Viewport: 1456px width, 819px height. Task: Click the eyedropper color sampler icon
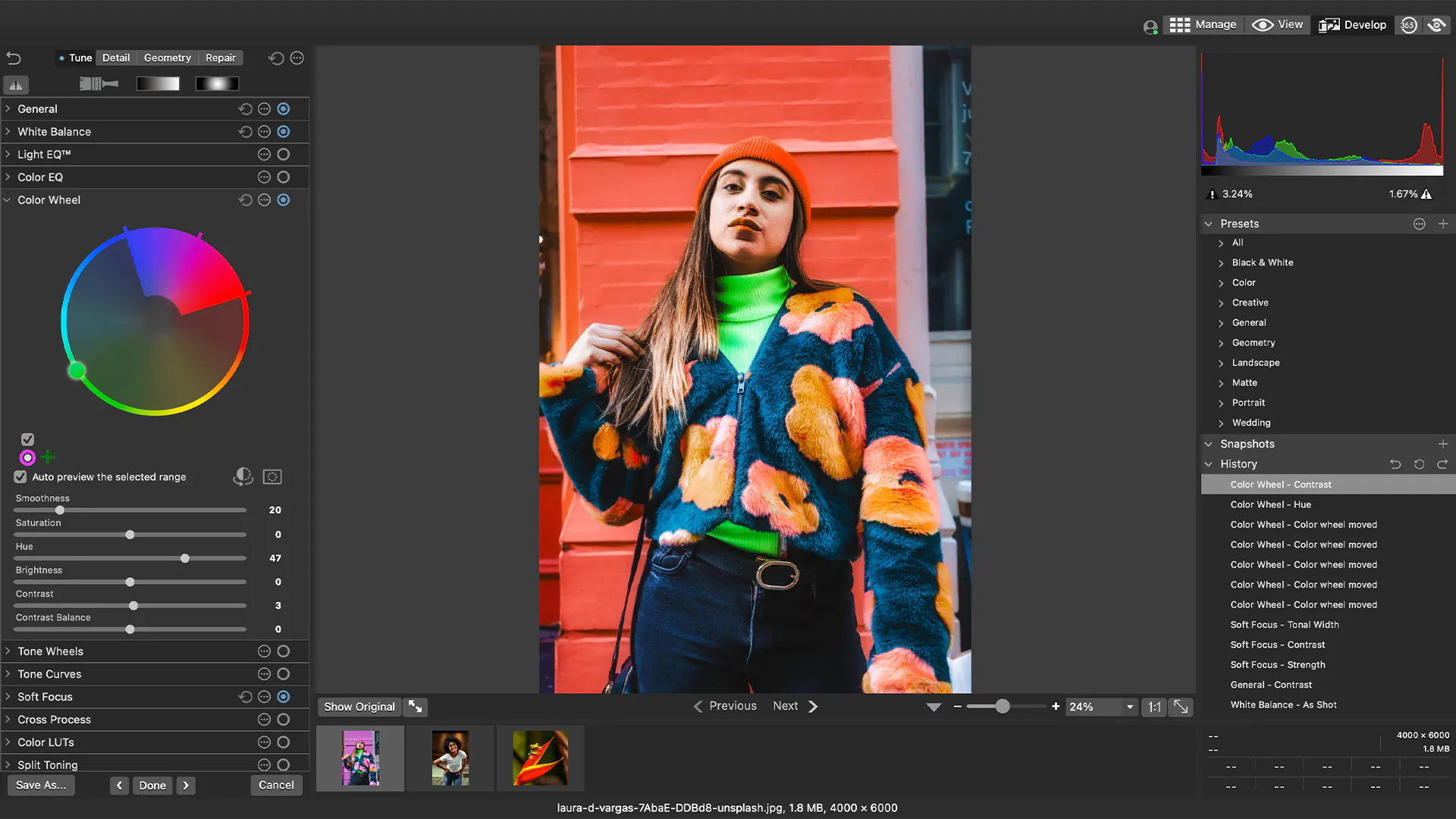coord(273,476)
